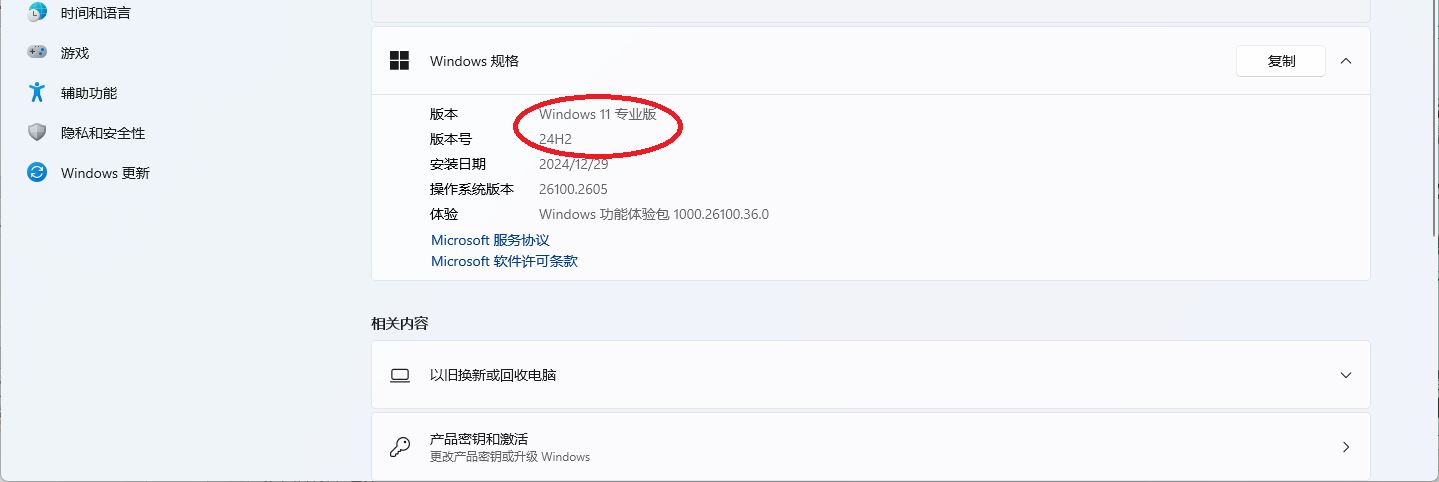This screenshot has width=1439, height=482.
Task: Open the 游戏 settings category
Action: pyautogui.click(x=75, y=53)
